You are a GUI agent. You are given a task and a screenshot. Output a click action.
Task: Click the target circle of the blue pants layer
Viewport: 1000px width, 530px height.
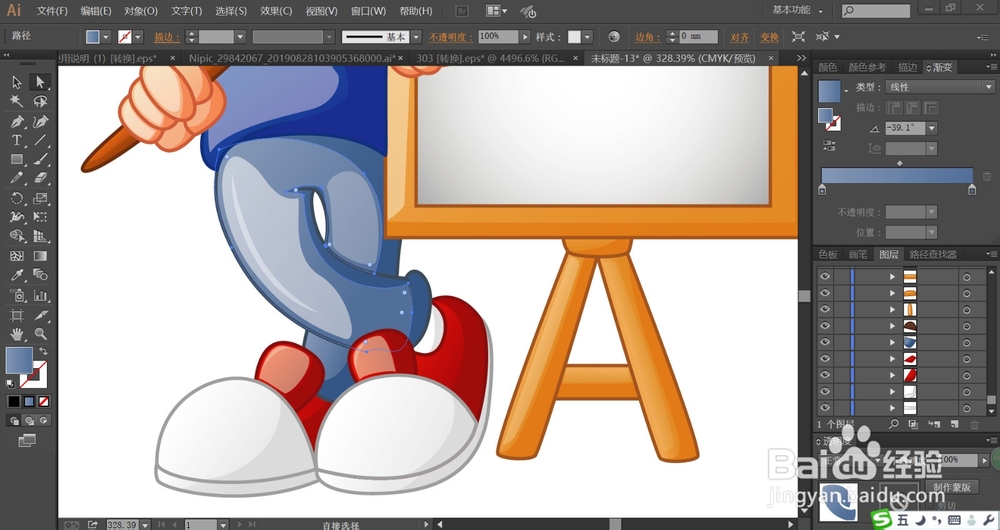click(967, 342)
